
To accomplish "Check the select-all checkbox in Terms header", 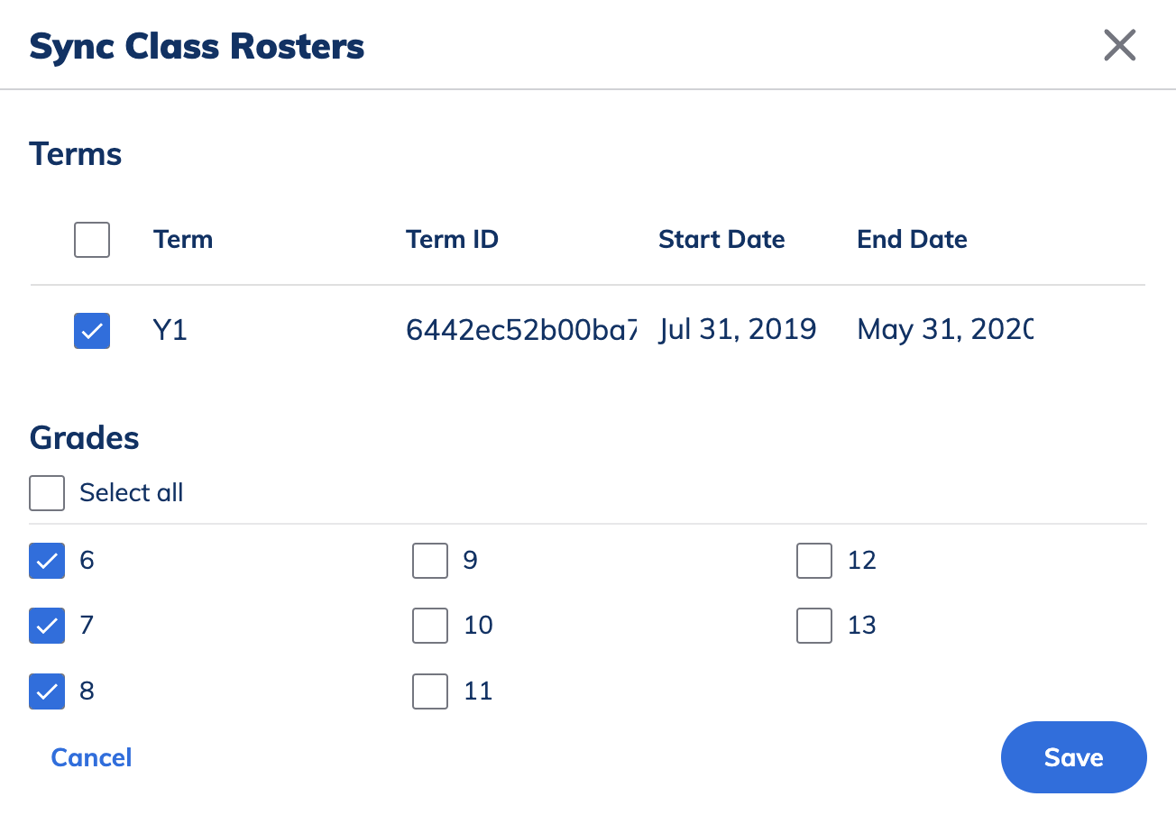I will click(x=91, y=239).
